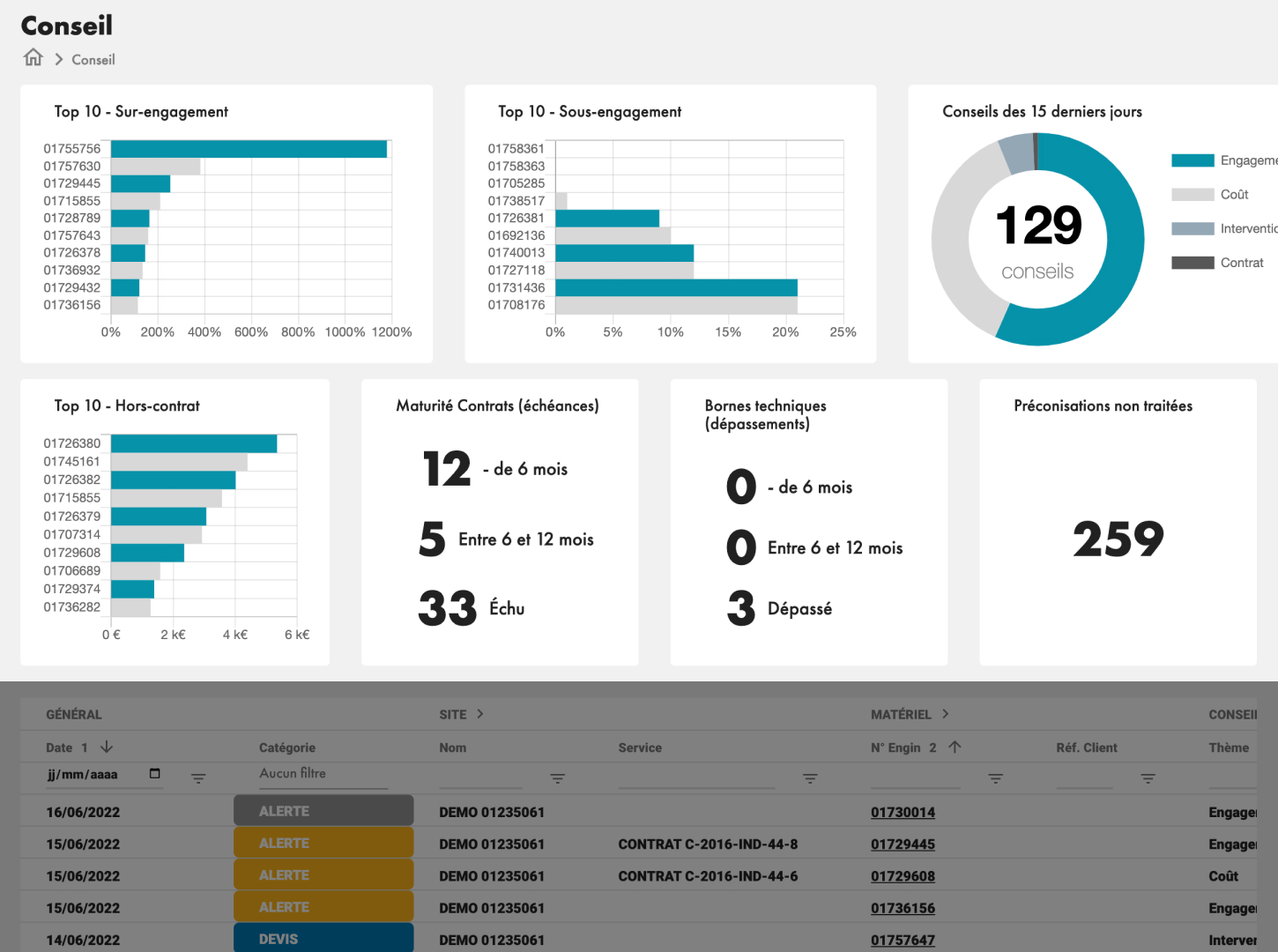1278x952 pixels.
Task: Click the 01740013 label in Sous-engagement chart
Action: pos(516,253)
